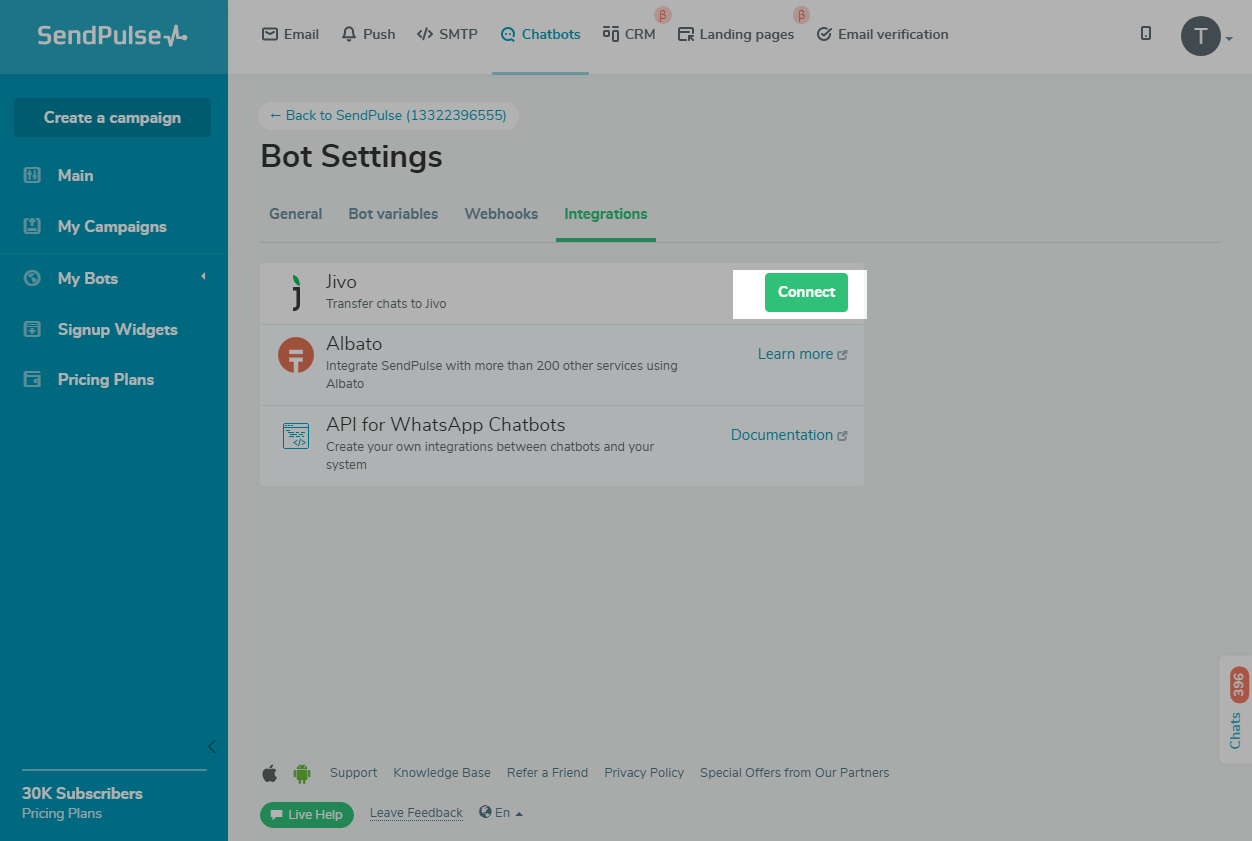
Task: Click the mobile device icon in header
Action: coord(1146,34)
